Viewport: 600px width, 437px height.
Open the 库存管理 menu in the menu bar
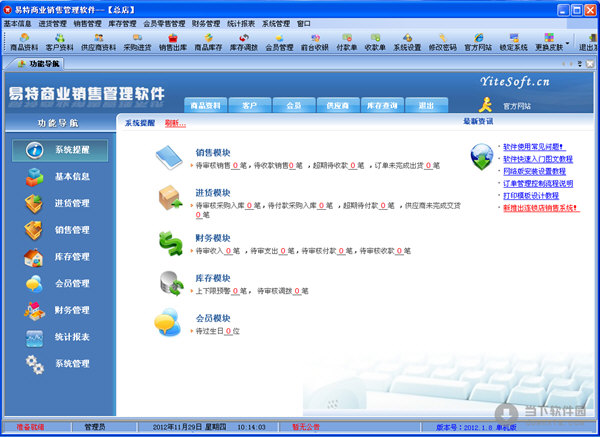[x=122, y=24]
